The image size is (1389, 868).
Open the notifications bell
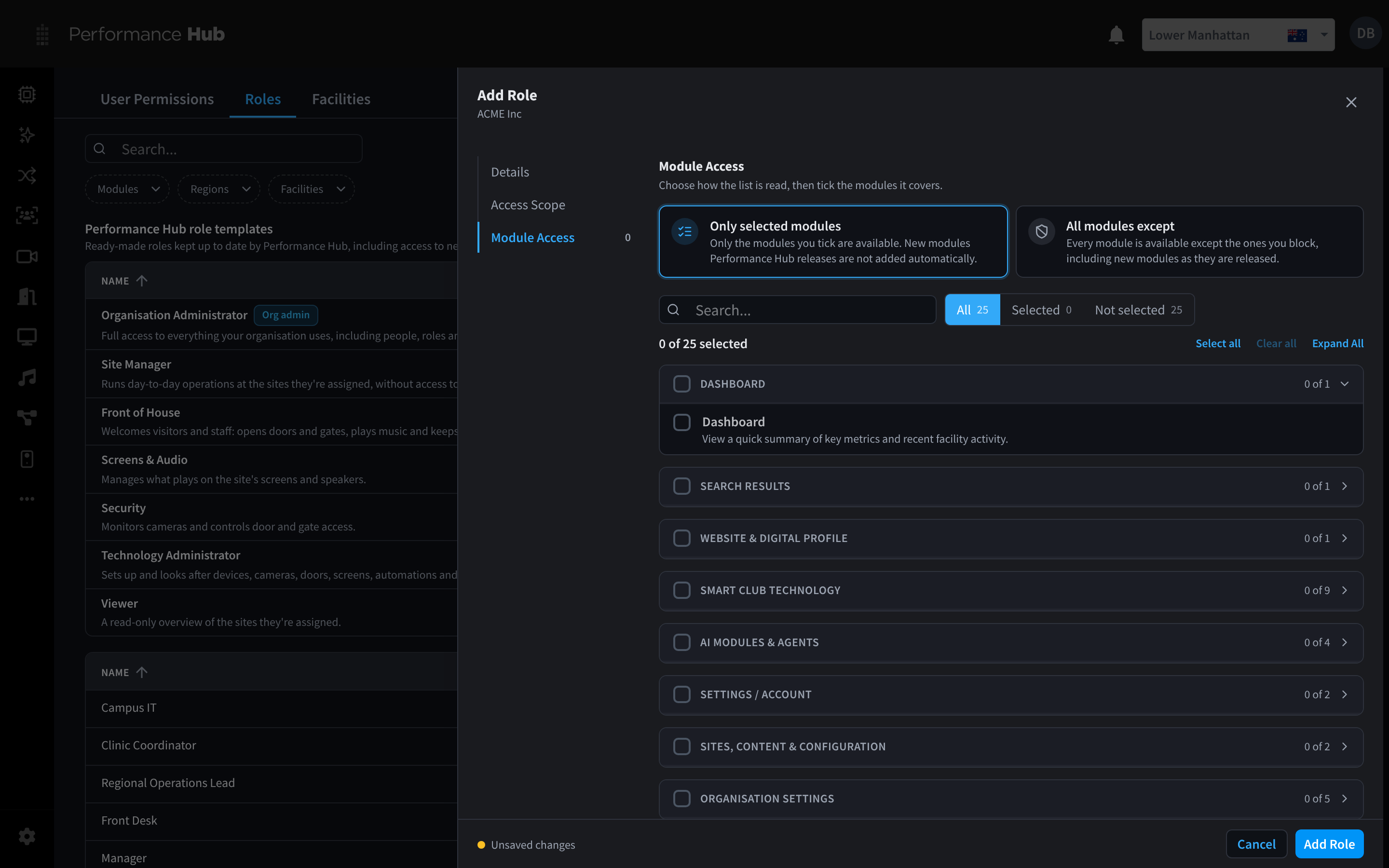(1116, 35)
